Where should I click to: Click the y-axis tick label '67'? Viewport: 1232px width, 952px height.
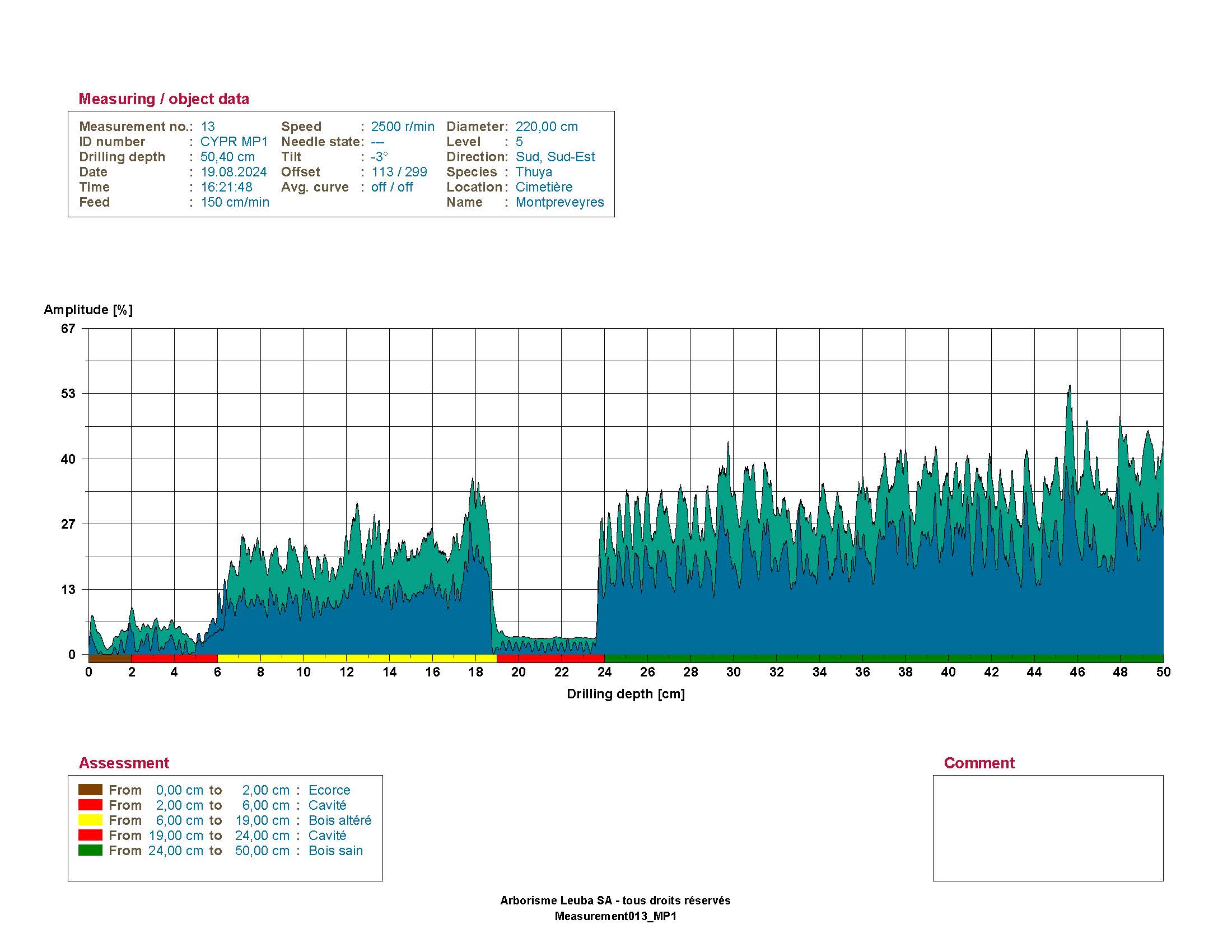(x=68, y=329)
